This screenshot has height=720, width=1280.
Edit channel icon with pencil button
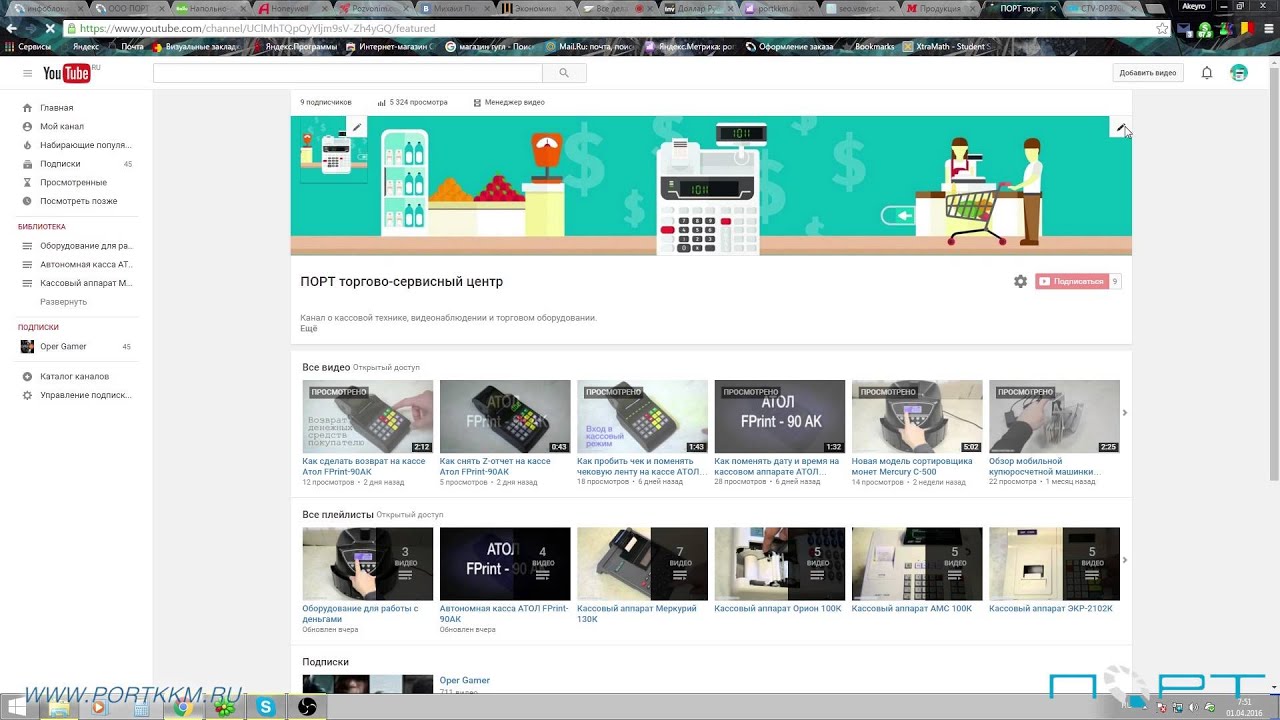(x=357, y=127)
